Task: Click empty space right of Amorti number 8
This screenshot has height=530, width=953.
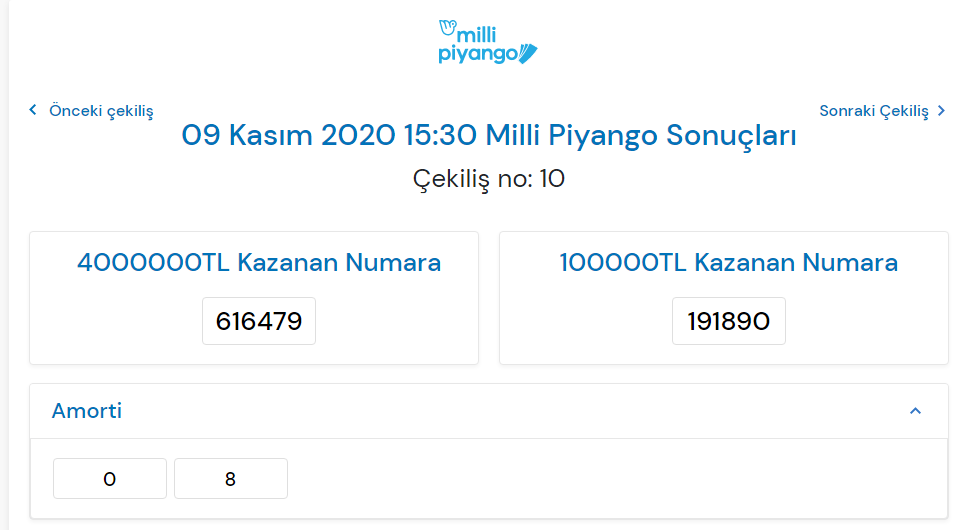Action: click(x=600, y=479)
